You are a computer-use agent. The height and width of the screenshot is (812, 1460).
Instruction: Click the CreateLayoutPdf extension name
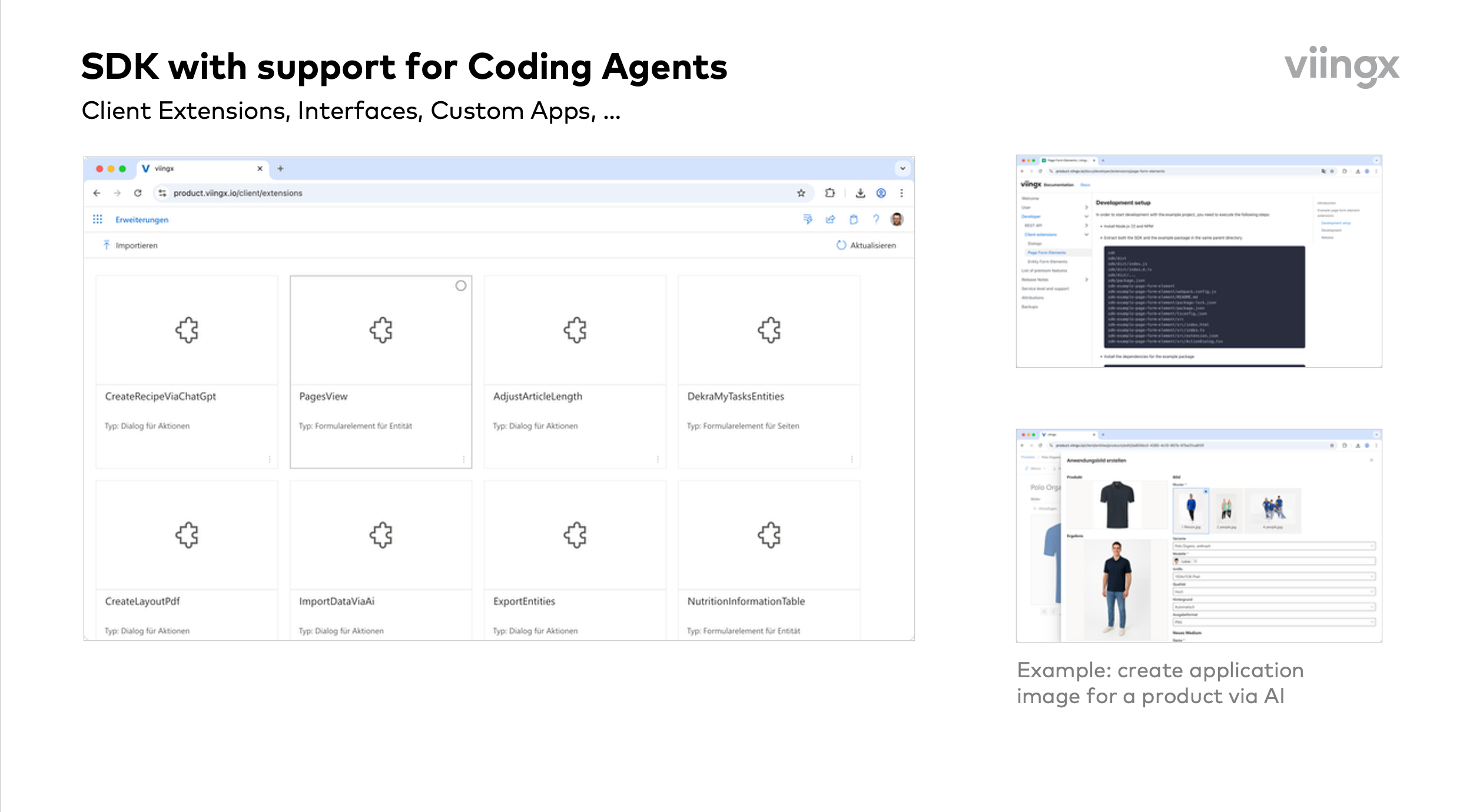click(142, 601)
